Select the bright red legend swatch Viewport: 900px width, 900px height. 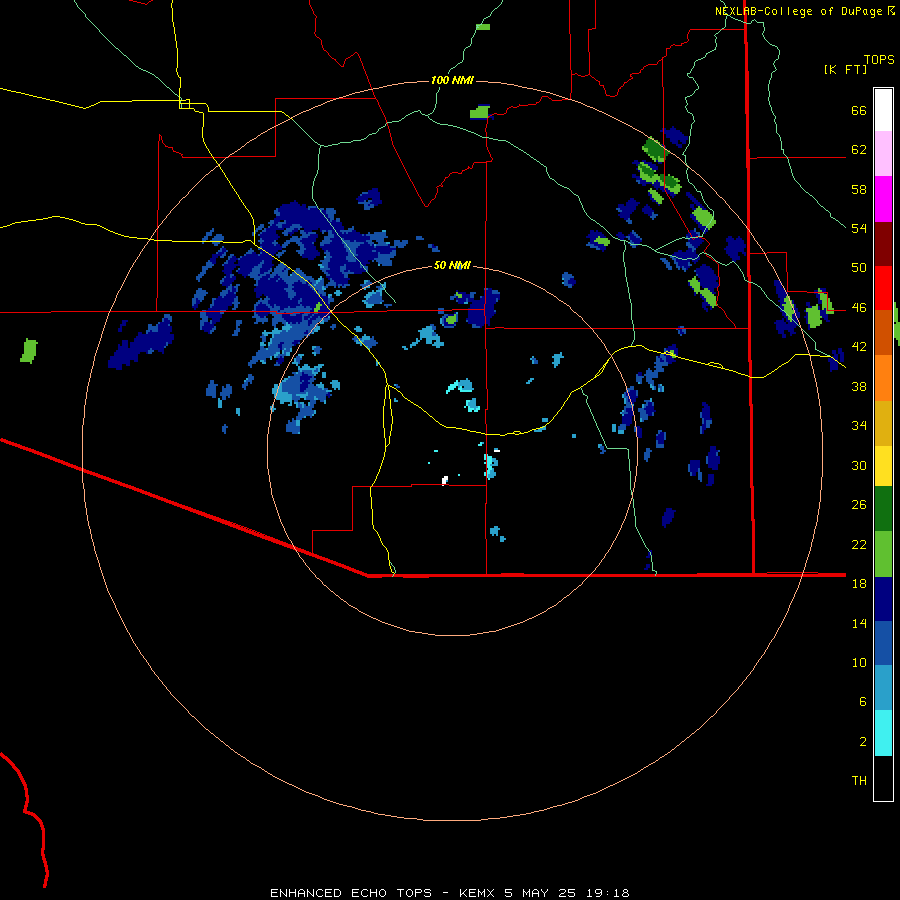(x=883, y=288)
